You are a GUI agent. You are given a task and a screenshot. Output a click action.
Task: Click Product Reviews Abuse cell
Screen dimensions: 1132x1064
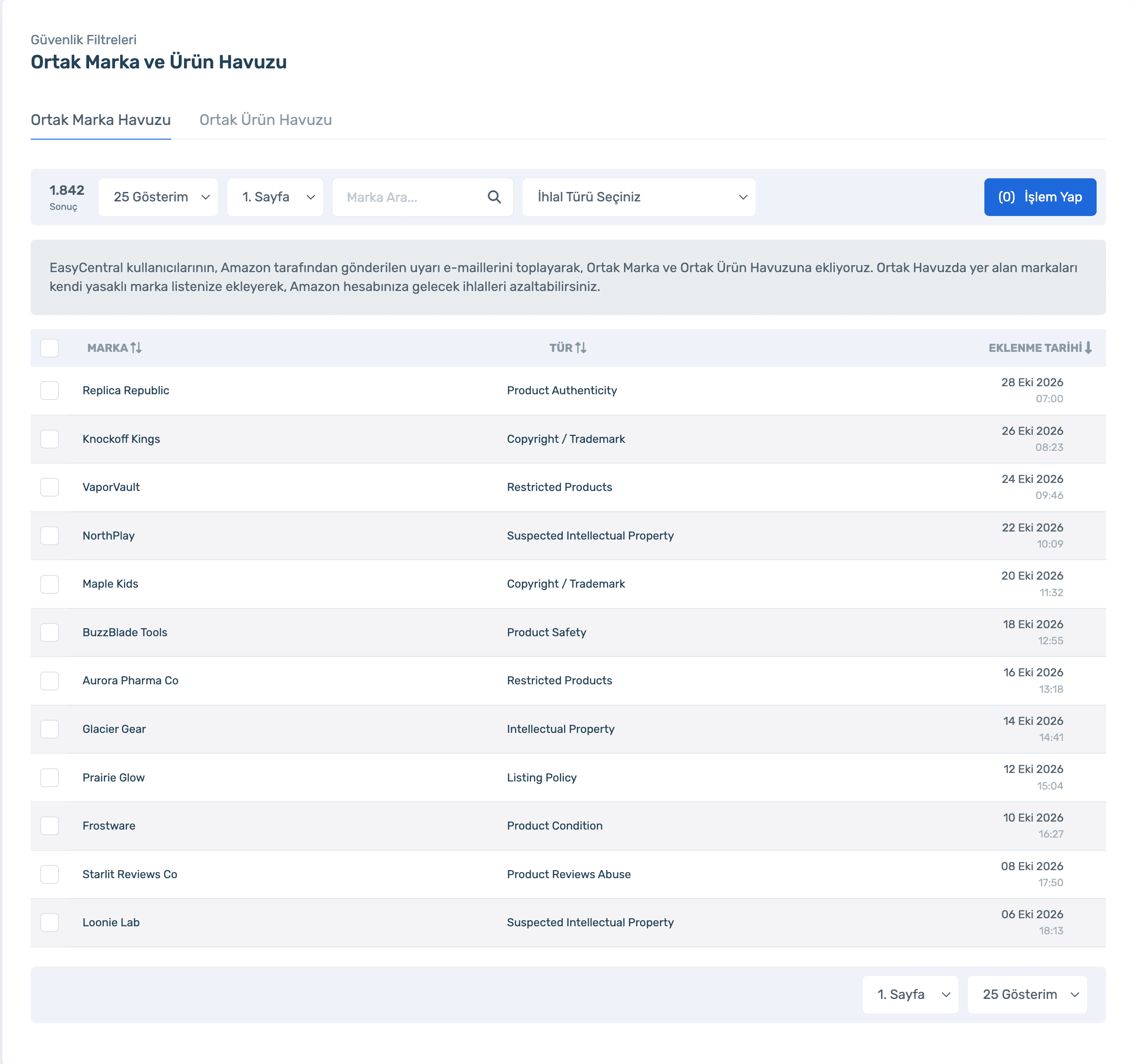pos(569,874)
